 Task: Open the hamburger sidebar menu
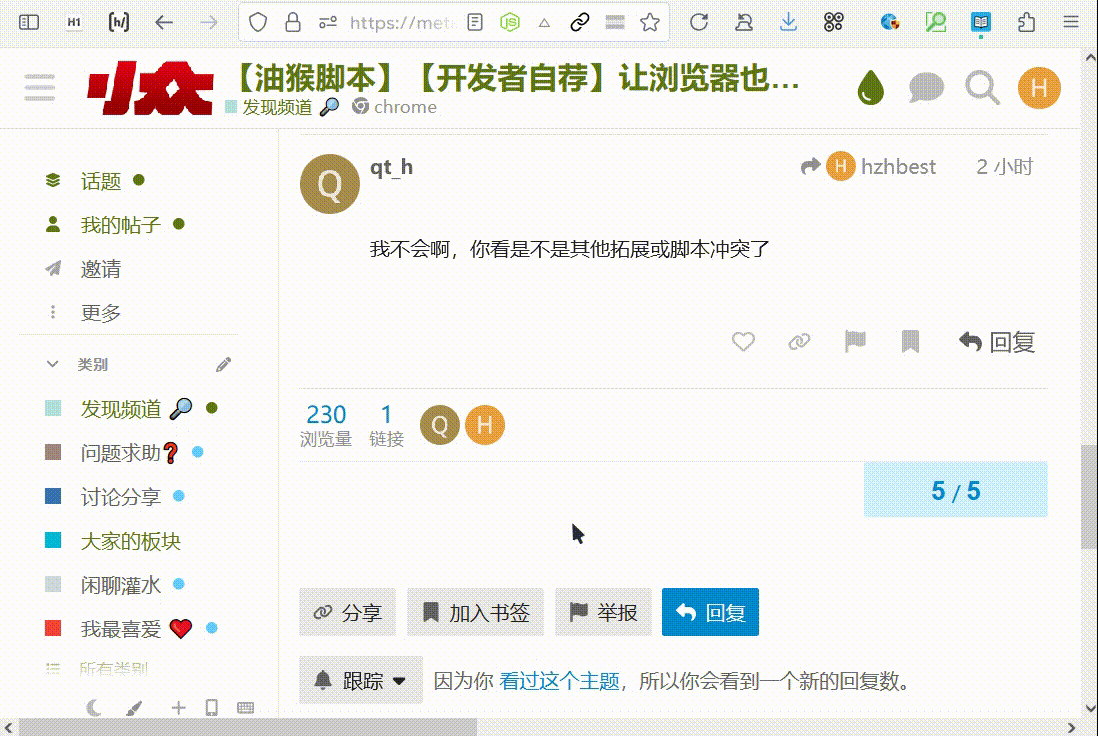(40, 89)
